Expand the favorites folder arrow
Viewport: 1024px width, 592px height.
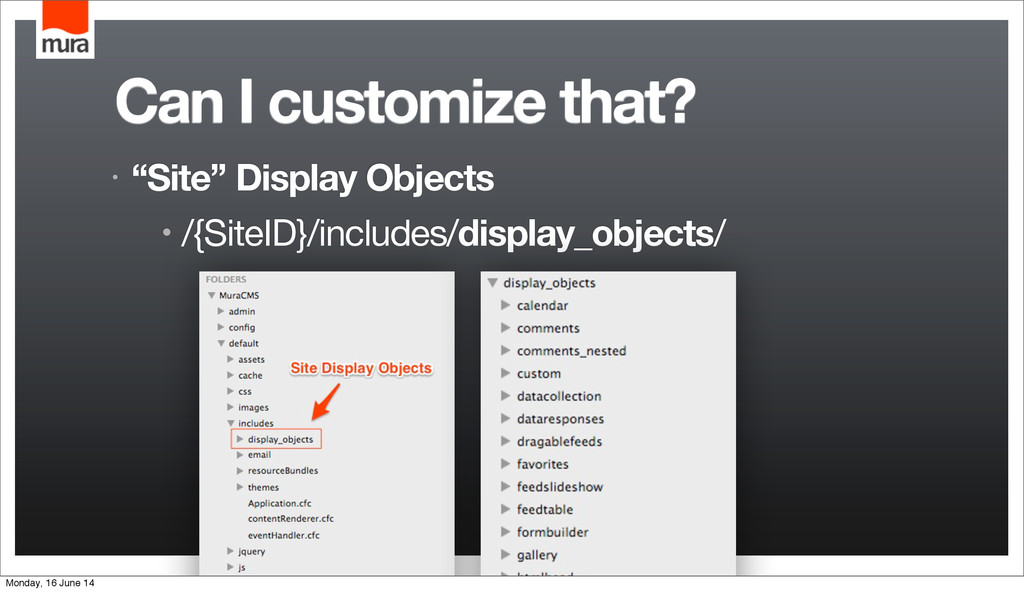[505, 463]
